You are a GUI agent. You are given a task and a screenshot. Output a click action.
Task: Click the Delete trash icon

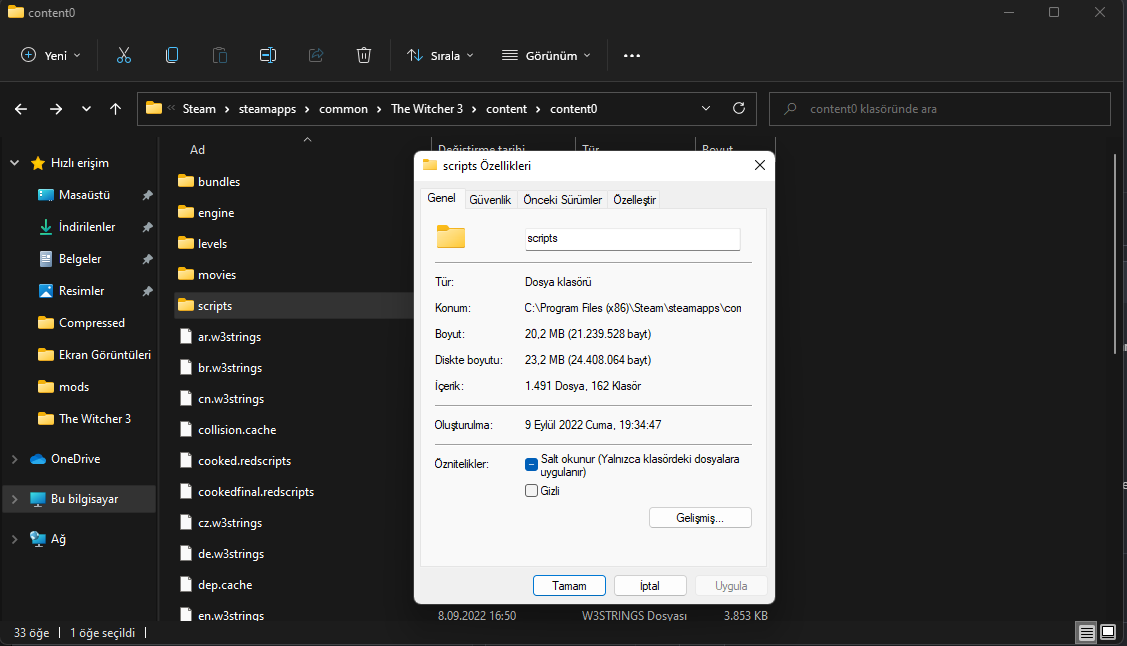pyautogui.click(x=364, y=55)
